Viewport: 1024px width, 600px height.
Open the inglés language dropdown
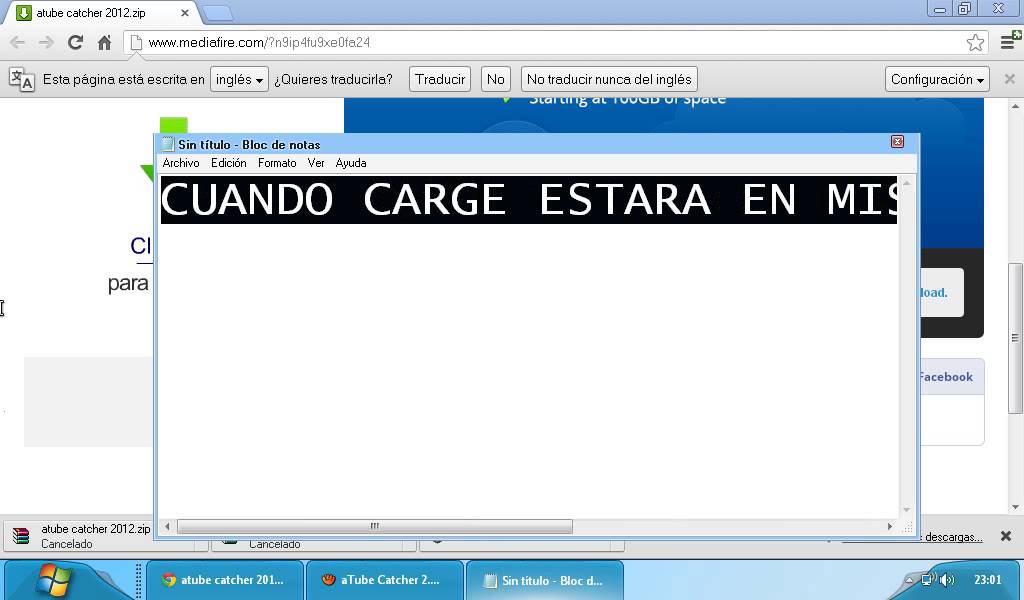(239, 79)
